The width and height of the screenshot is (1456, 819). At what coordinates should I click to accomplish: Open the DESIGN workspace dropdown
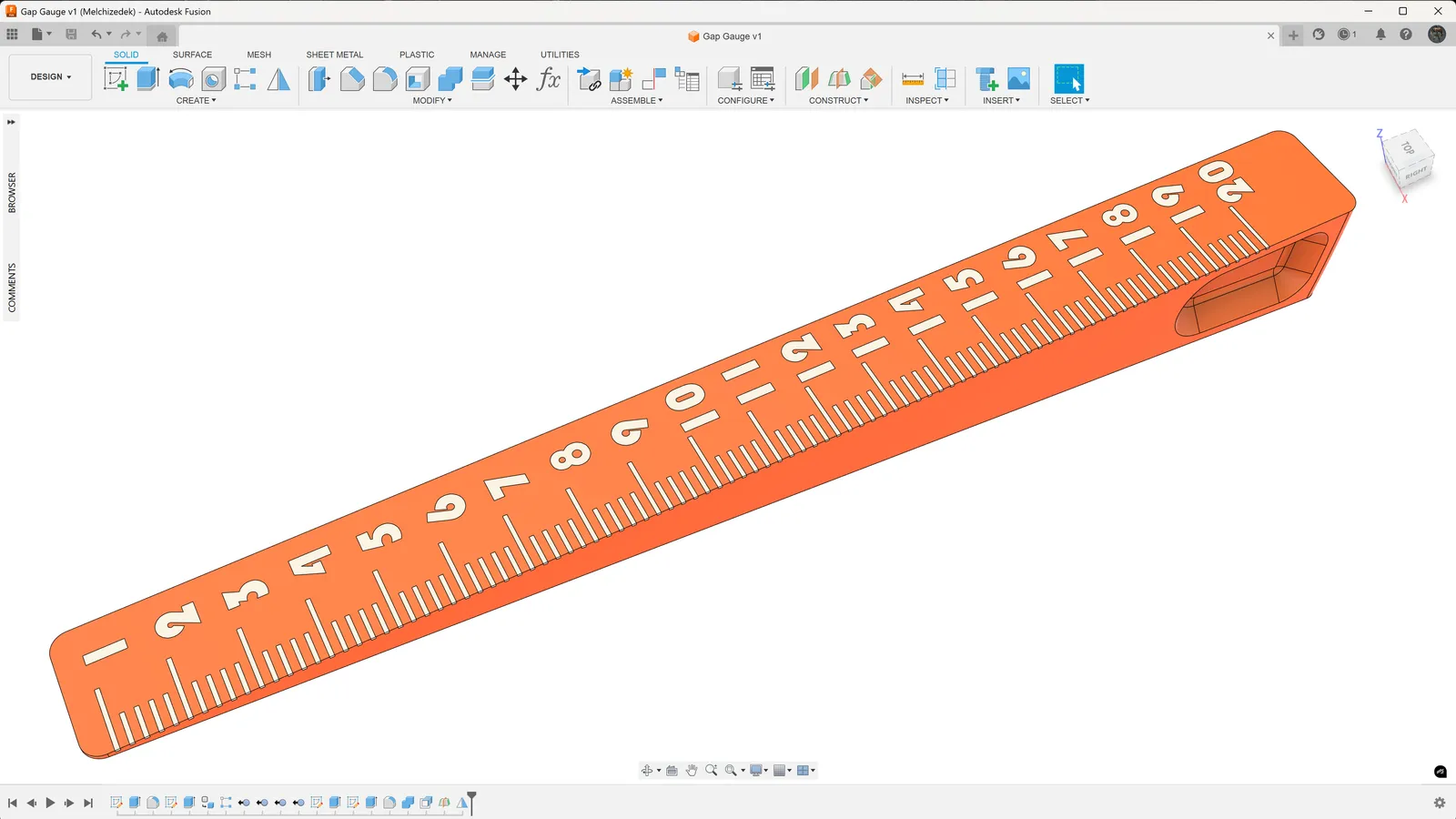pos(50,77)
